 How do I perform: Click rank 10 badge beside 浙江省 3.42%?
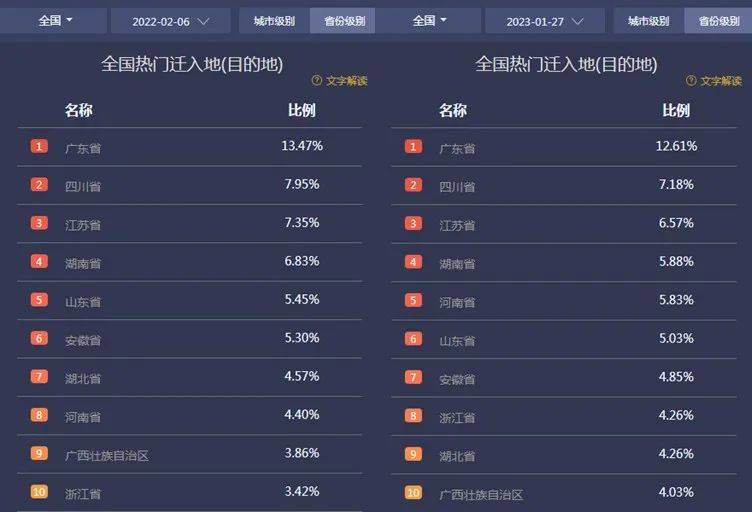[x=39, y=492]
